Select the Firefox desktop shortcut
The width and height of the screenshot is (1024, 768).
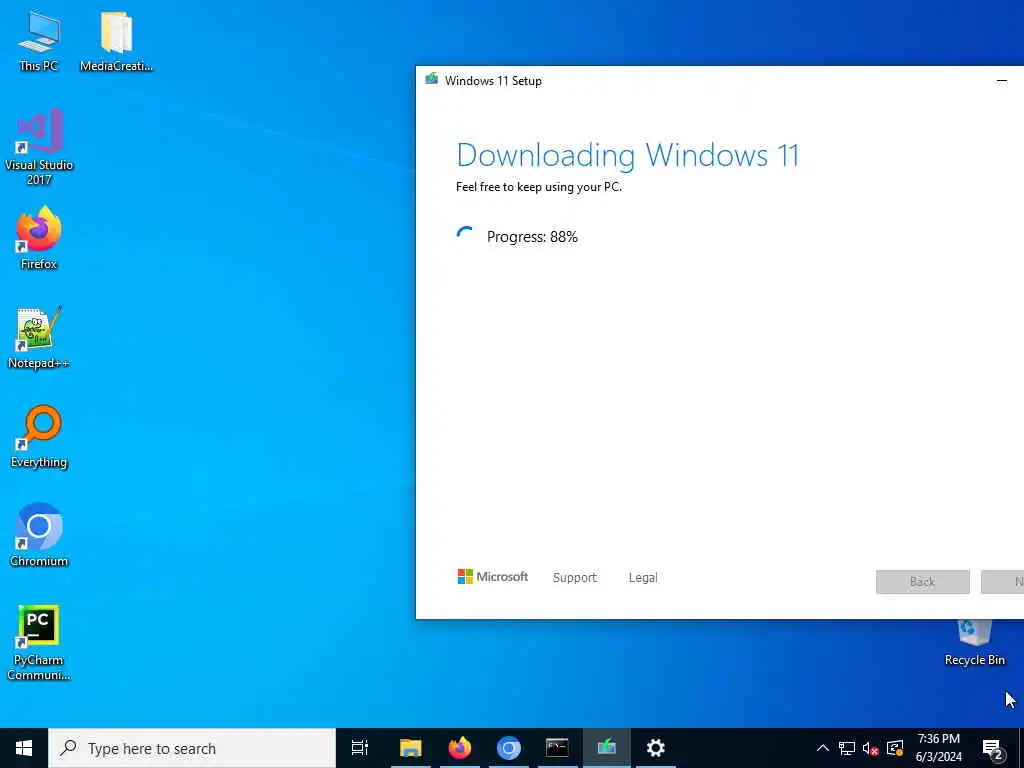[x=39, y=238]
